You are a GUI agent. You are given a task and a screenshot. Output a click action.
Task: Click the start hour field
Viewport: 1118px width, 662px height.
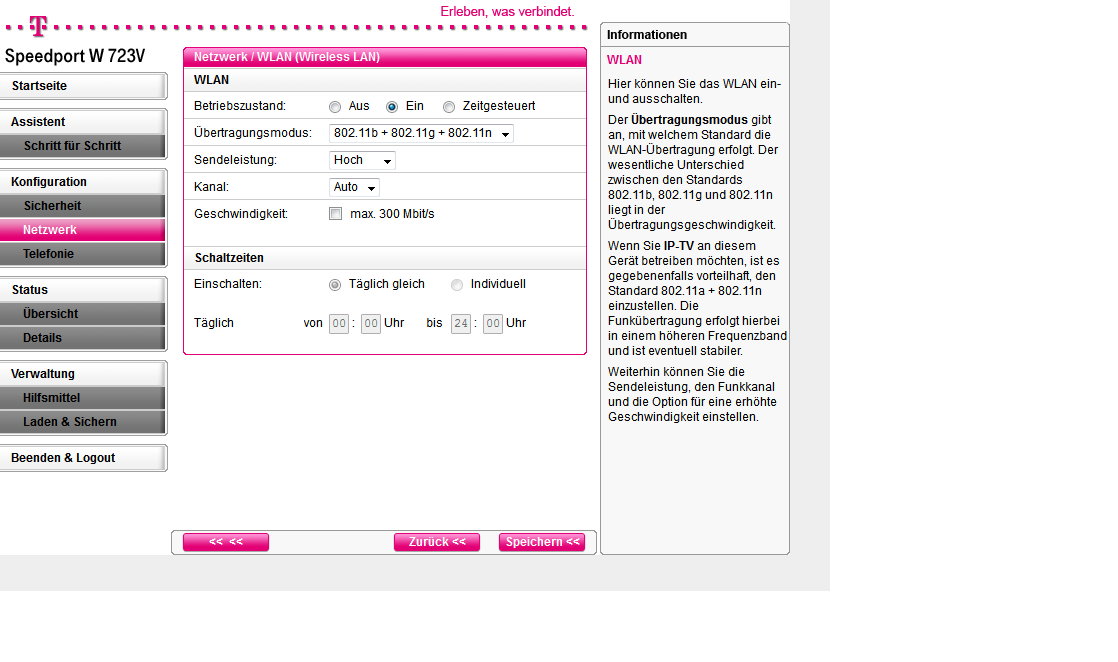(339, 323)
